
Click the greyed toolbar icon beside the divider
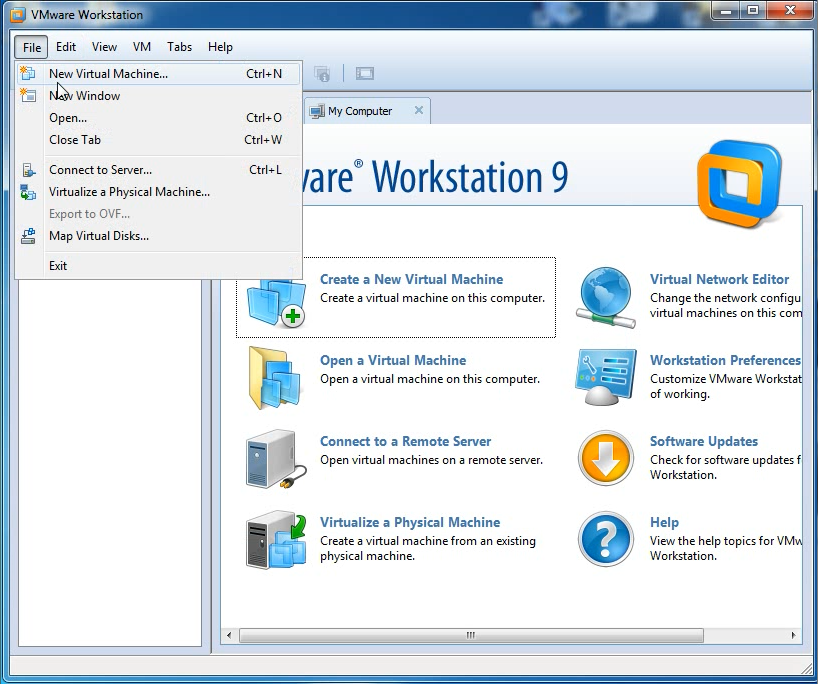coord(322,74)
